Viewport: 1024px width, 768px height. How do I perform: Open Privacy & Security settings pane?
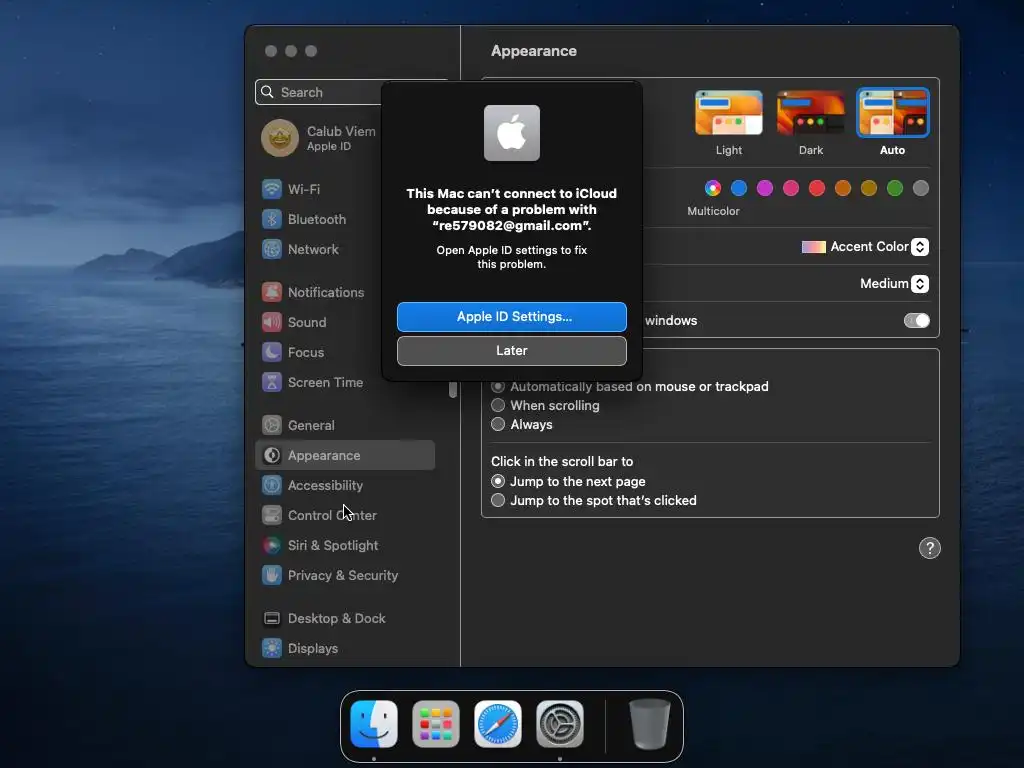click(x=345, y=576)
